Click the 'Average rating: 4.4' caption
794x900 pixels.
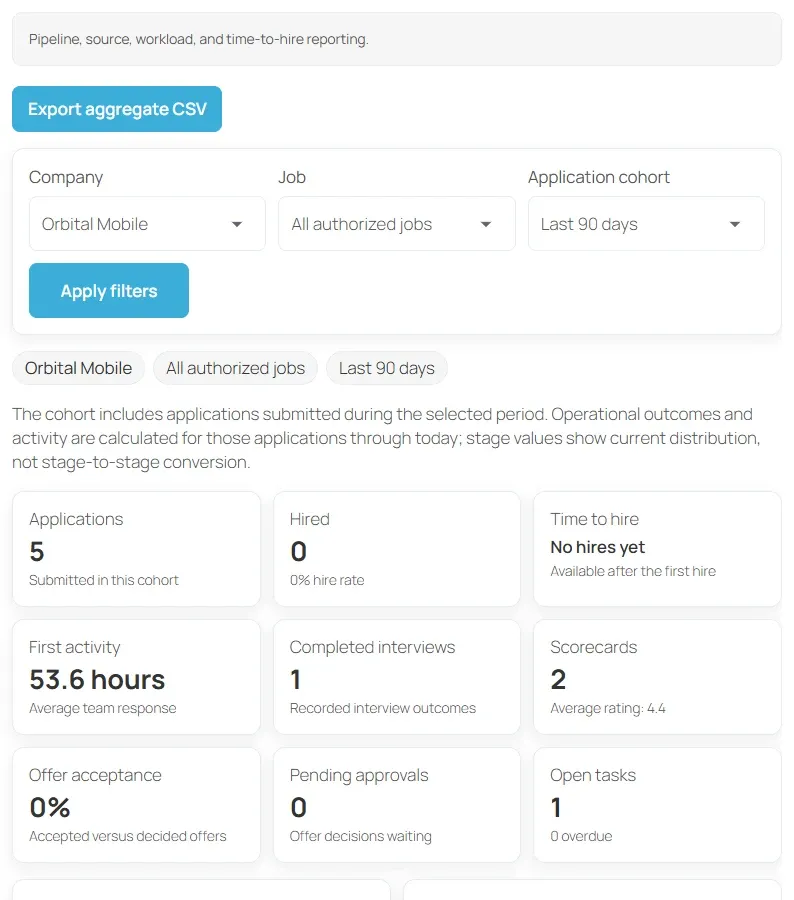pyautogui.click(x=608, y=708)
